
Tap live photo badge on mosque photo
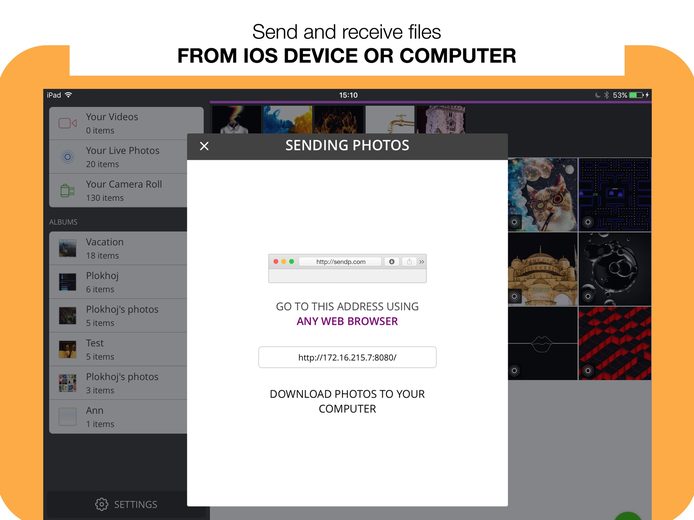click(515, 297)
